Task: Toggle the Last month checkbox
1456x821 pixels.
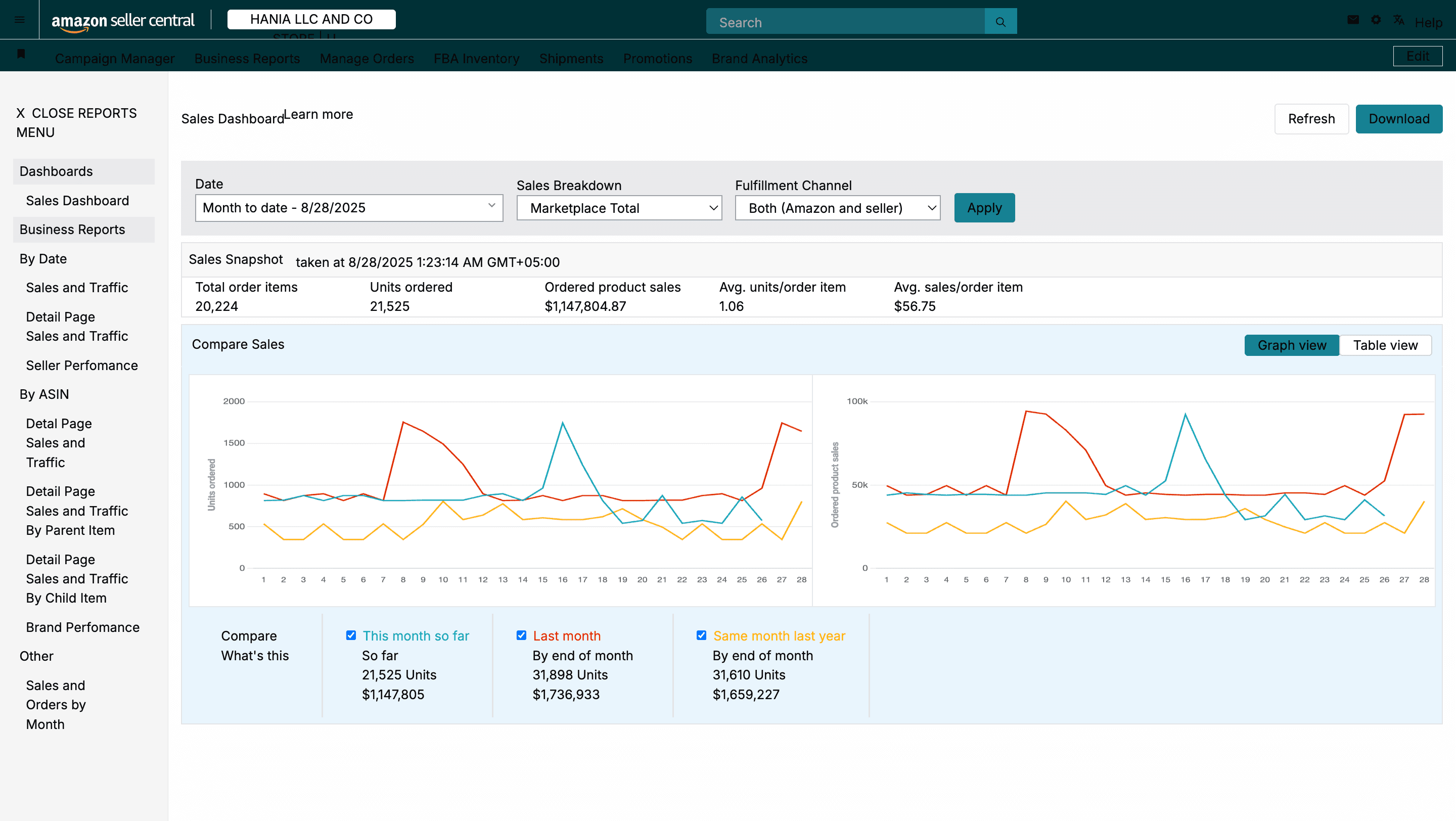Action: tap(521, 635)
